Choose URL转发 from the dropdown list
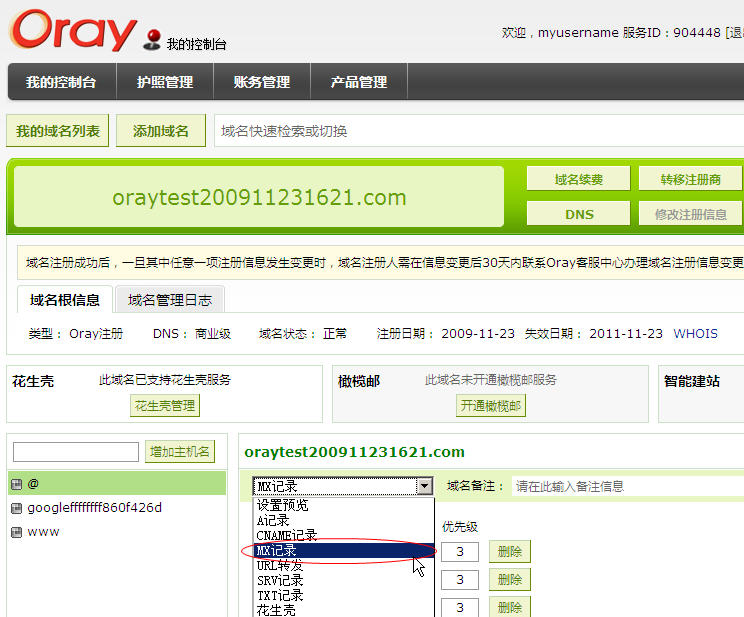744x617 pixels. point(344,566)
